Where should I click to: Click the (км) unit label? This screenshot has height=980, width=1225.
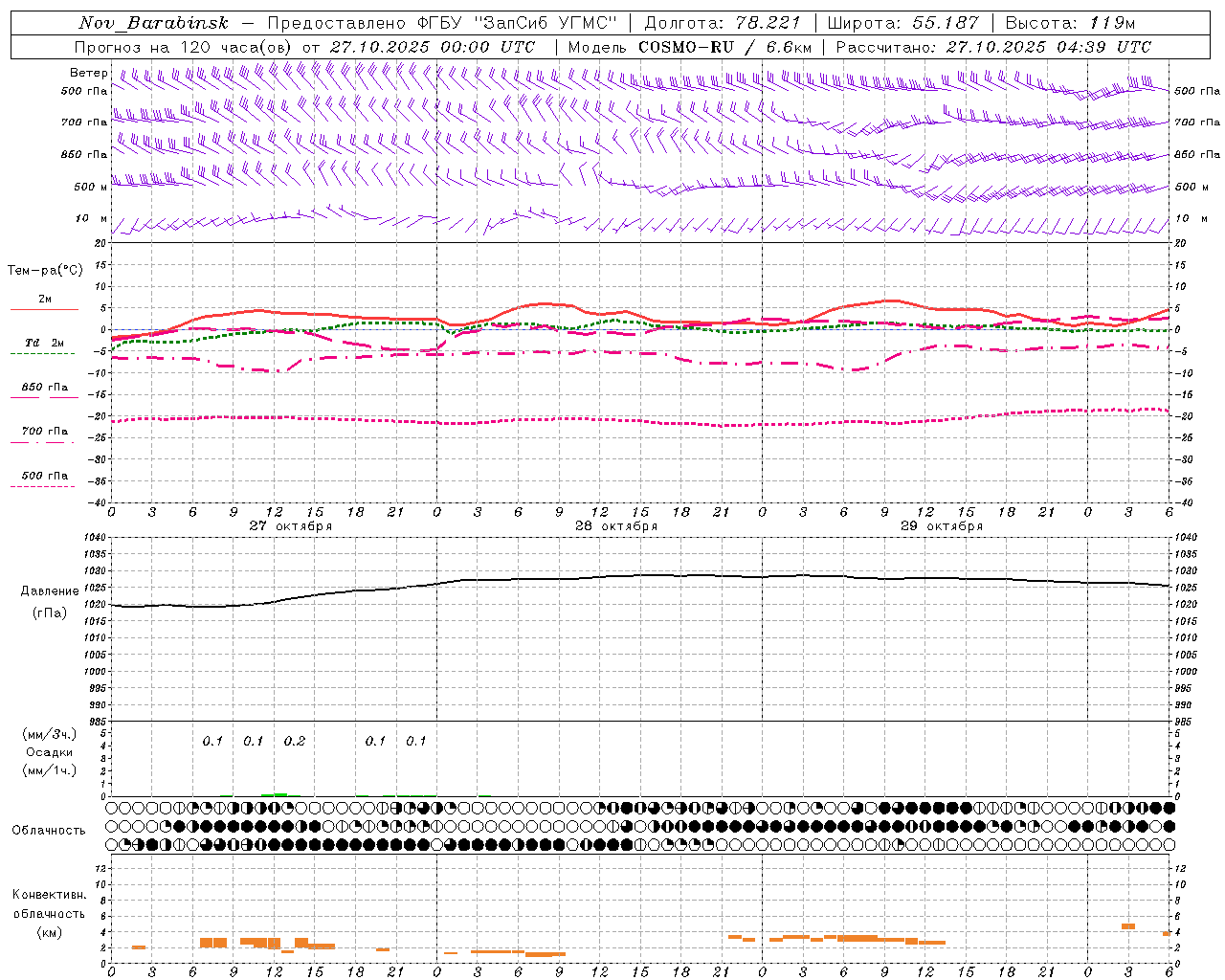50,932
